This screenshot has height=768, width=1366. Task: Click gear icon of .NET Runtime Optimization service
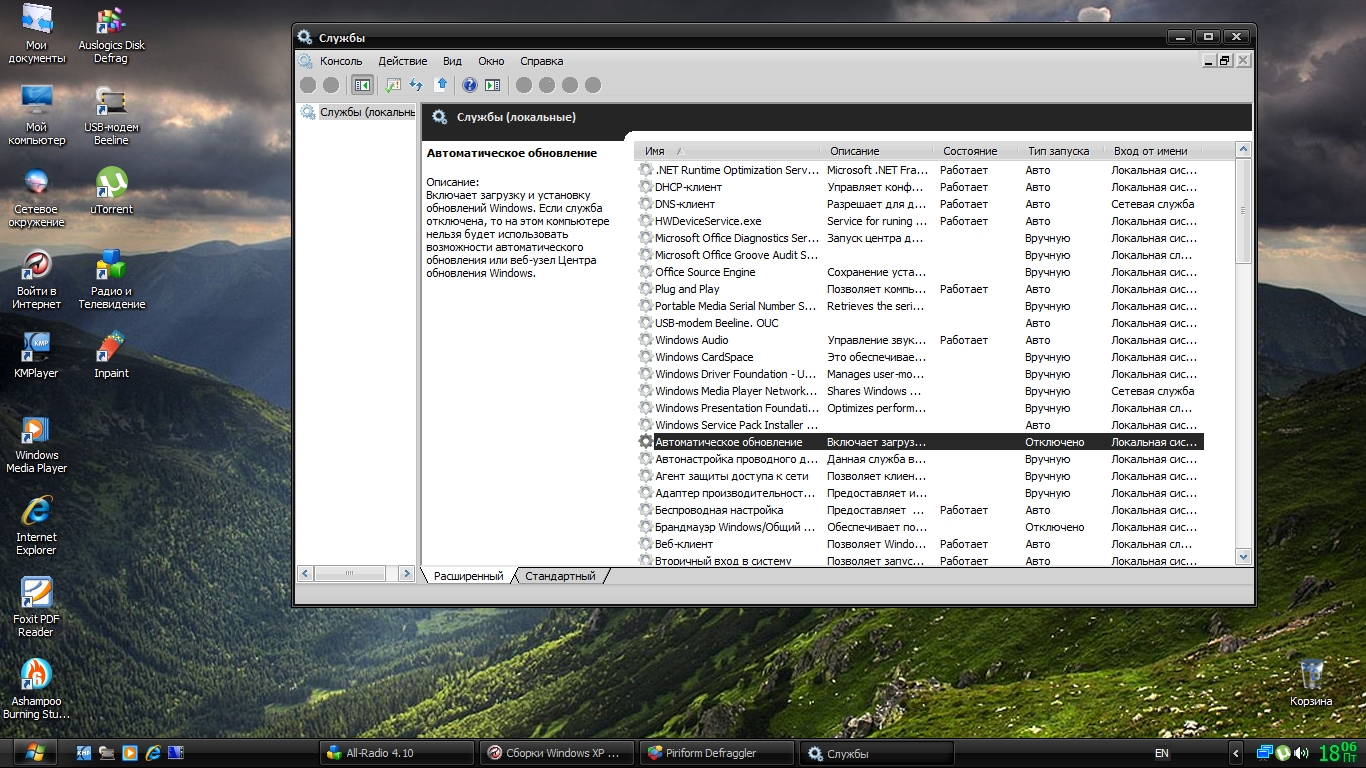point(645,170)
